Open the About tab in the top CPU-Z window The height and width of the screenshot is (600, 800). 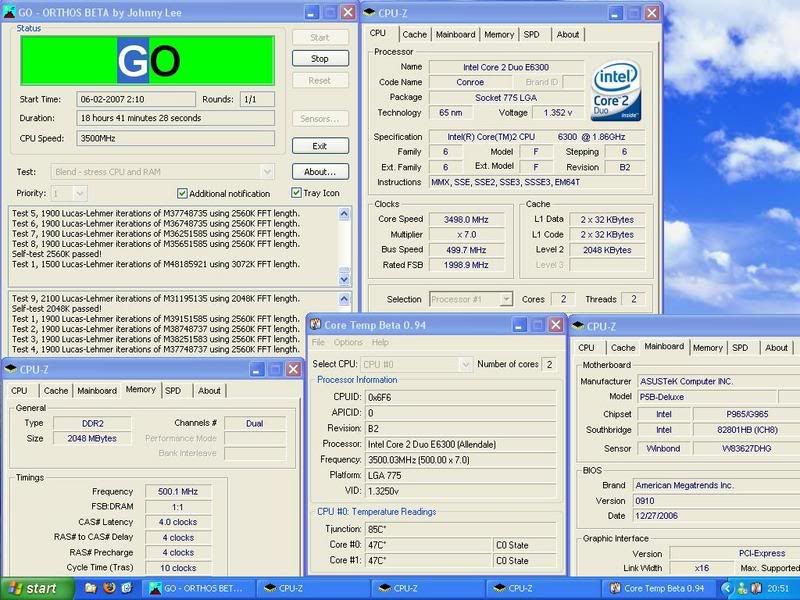pos(567,34)
